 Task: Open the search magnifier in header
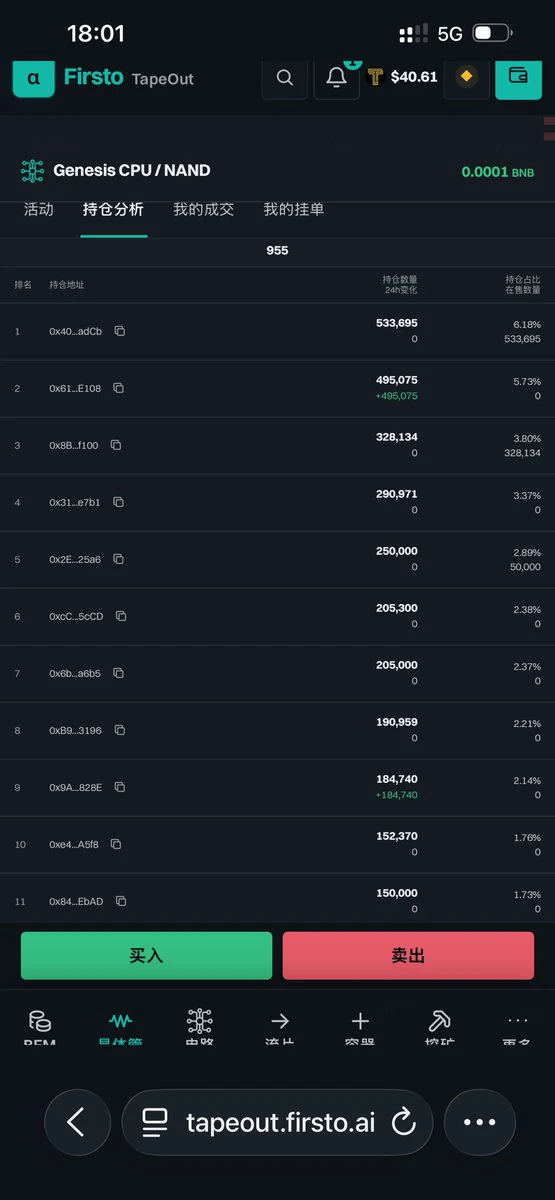[x=285, y=77]
